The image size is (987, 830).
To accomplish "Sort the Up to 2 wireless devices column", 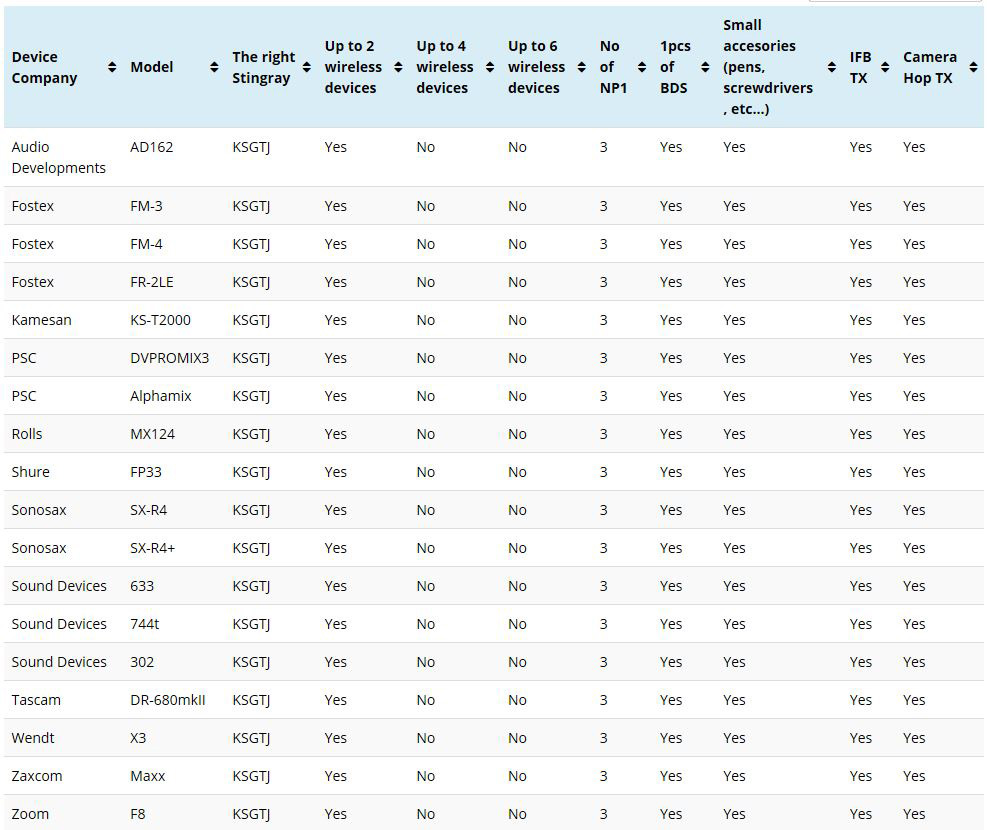I will pos(398,67).
